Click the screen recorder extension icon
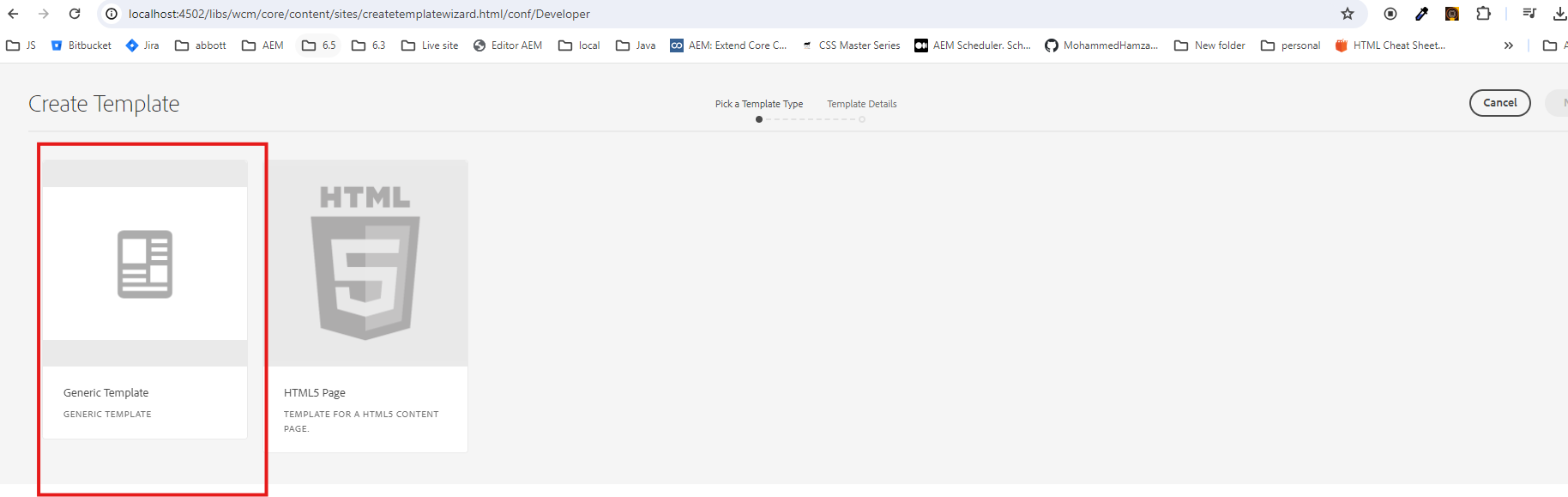This screenshot has width=1568, height=497. (1390, 14)
